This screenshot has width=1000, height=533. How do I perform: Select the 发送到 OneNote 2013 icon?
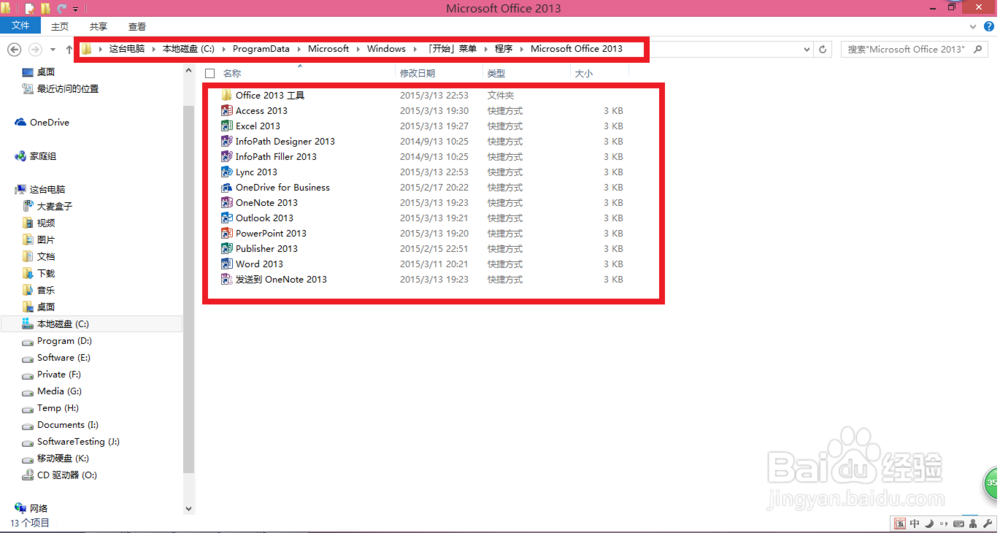pyautogui.click(x=226, y=279)
